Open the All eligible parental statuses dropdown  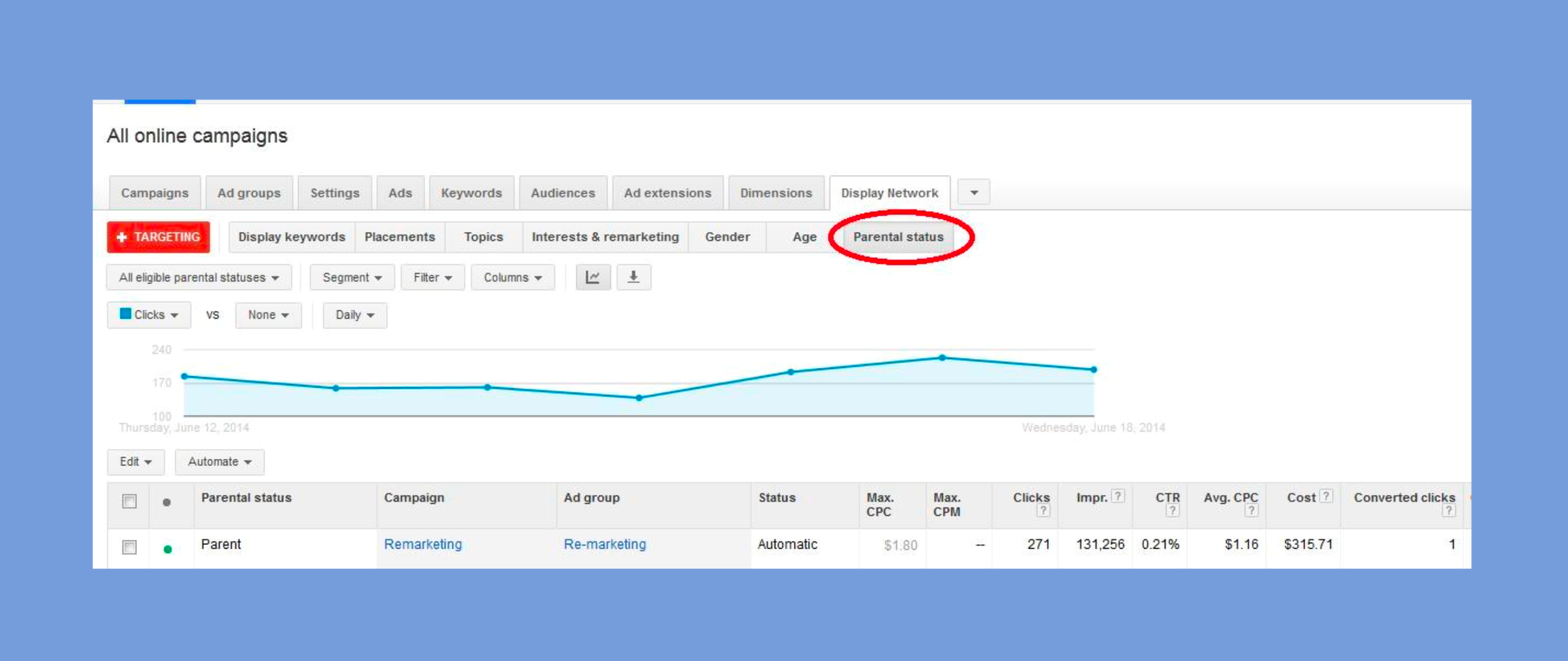pyautogui.click(x=199, y=277)
